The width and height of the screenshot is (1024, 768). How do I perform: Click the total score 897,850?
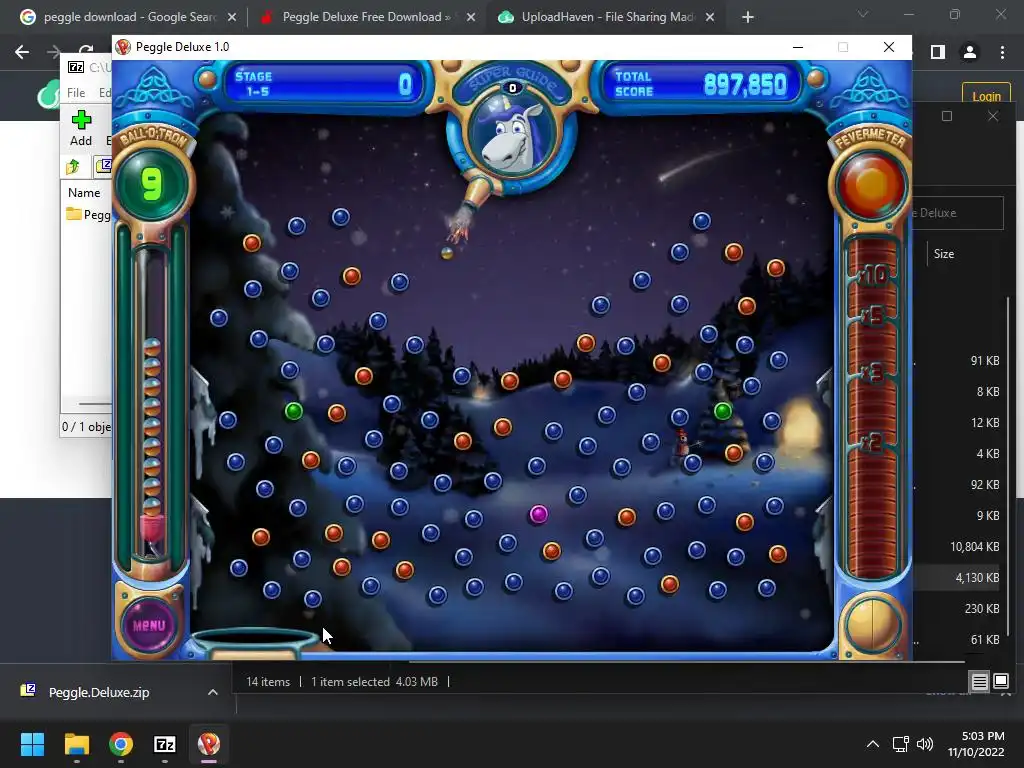pos(745,84)
